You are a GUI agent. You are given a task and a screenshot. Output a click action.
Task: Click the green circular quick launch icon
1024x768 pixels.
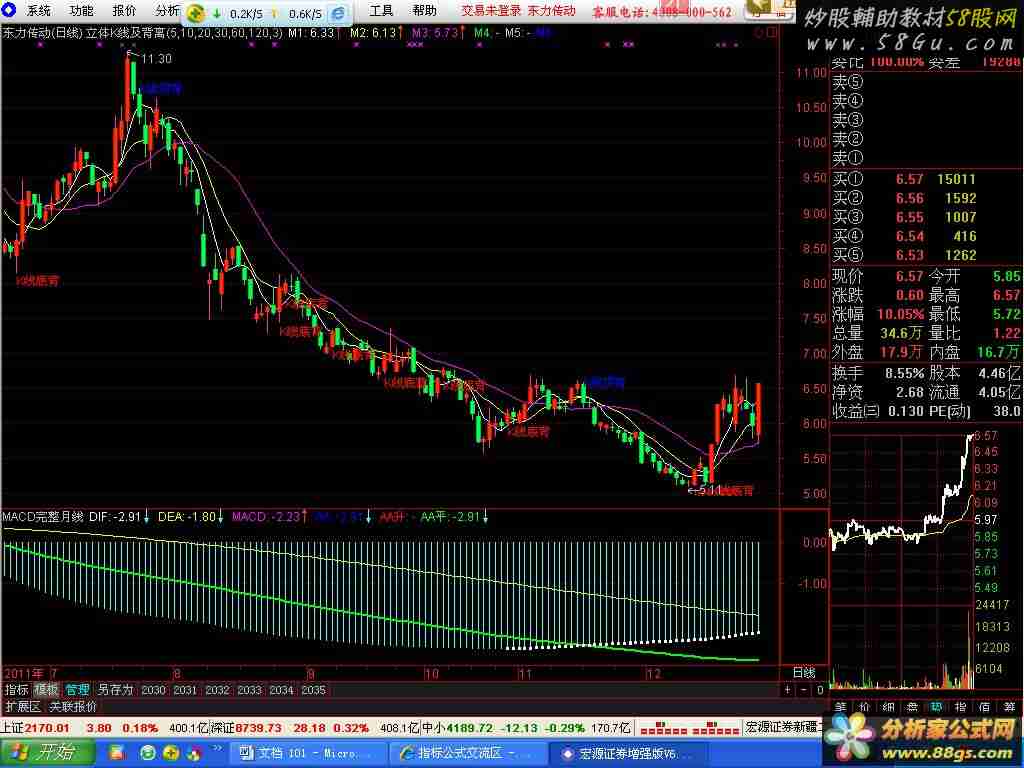coord(148,753)
